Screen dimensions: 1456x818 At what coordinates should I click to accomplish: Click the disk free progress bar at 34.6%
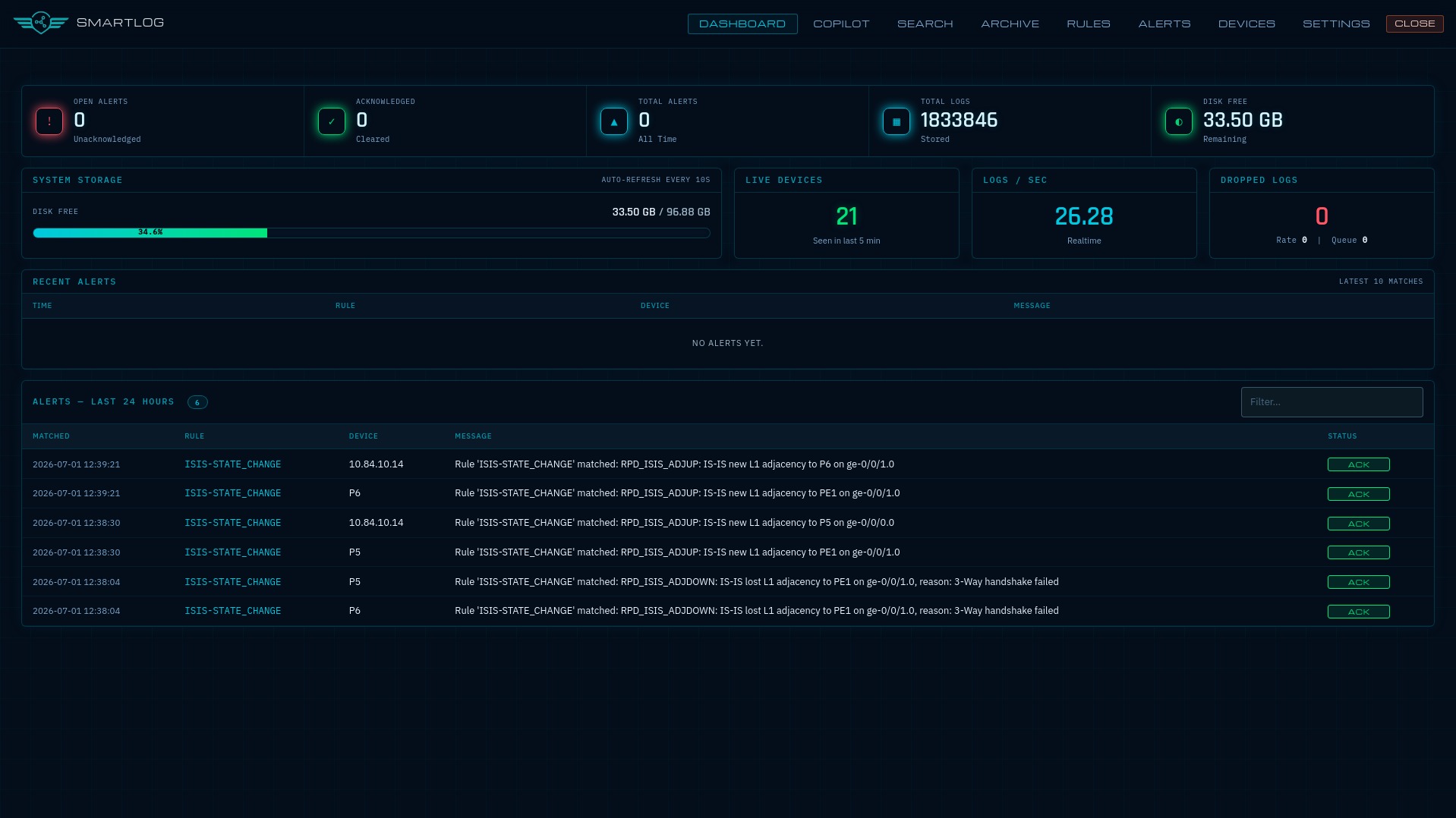(x=371, y=233)
